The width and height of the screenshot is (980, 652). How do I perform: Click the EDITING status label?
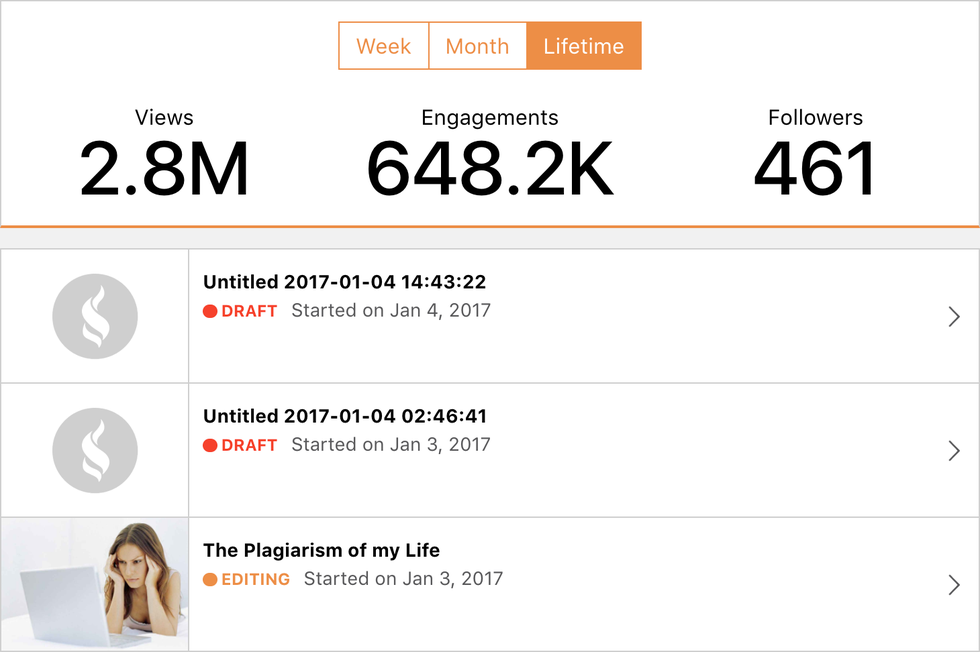256,579
